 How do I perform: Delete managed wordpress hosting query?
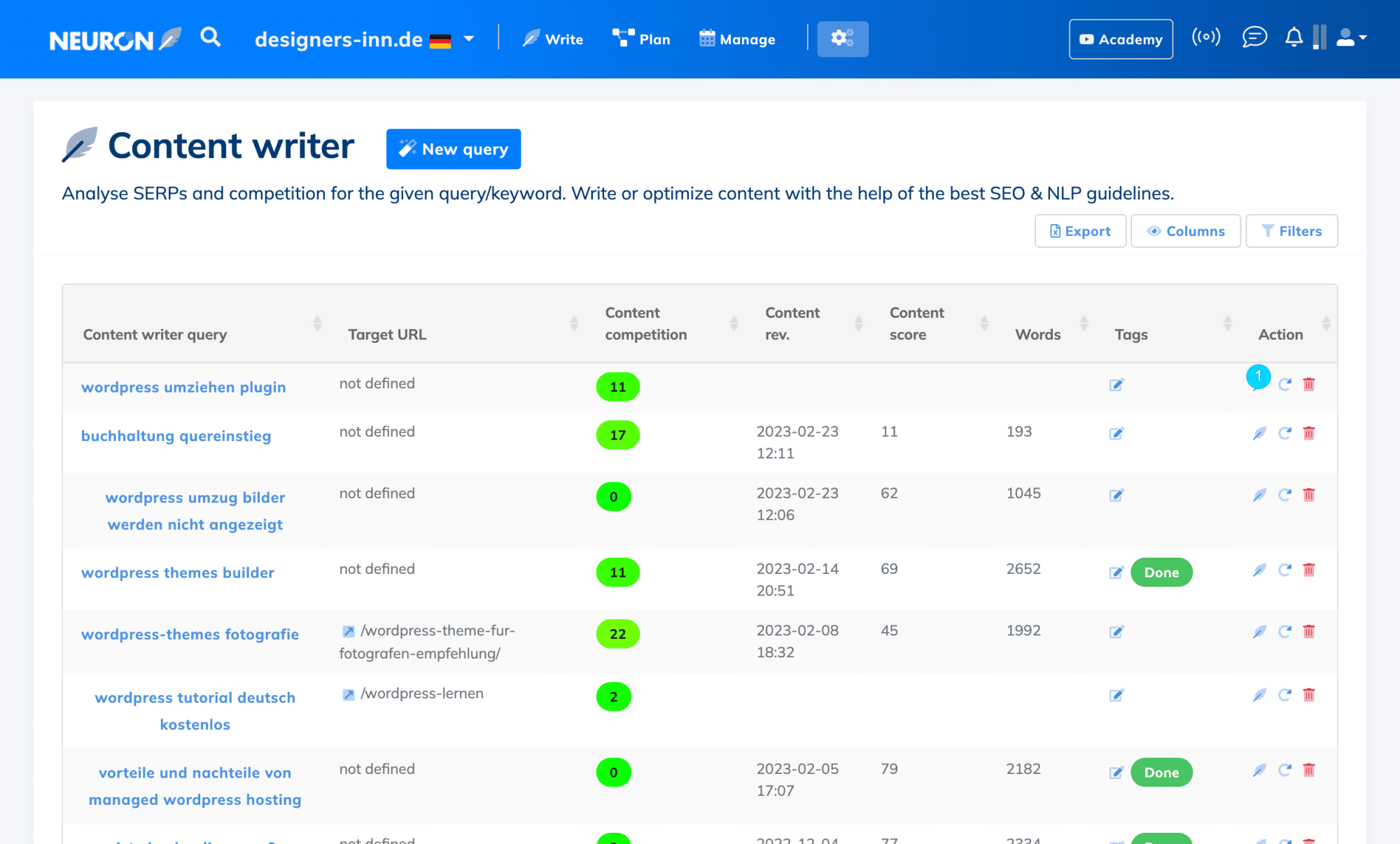coord(1309,770)
